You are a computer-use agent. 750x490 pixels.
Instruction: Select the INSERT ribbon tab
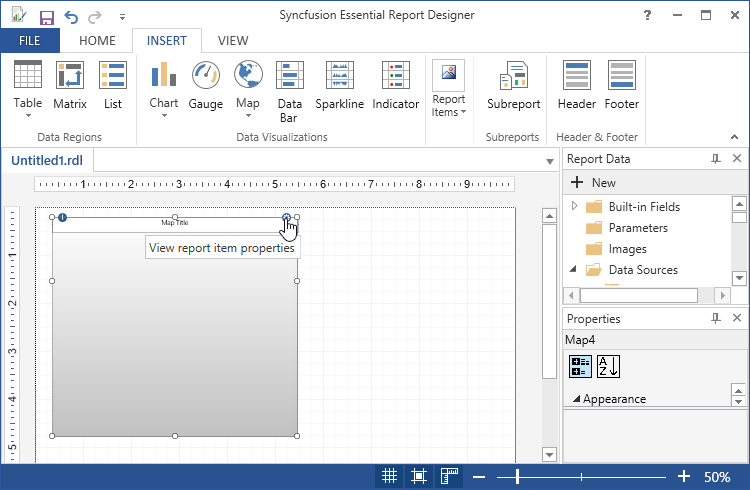[166, 41]
